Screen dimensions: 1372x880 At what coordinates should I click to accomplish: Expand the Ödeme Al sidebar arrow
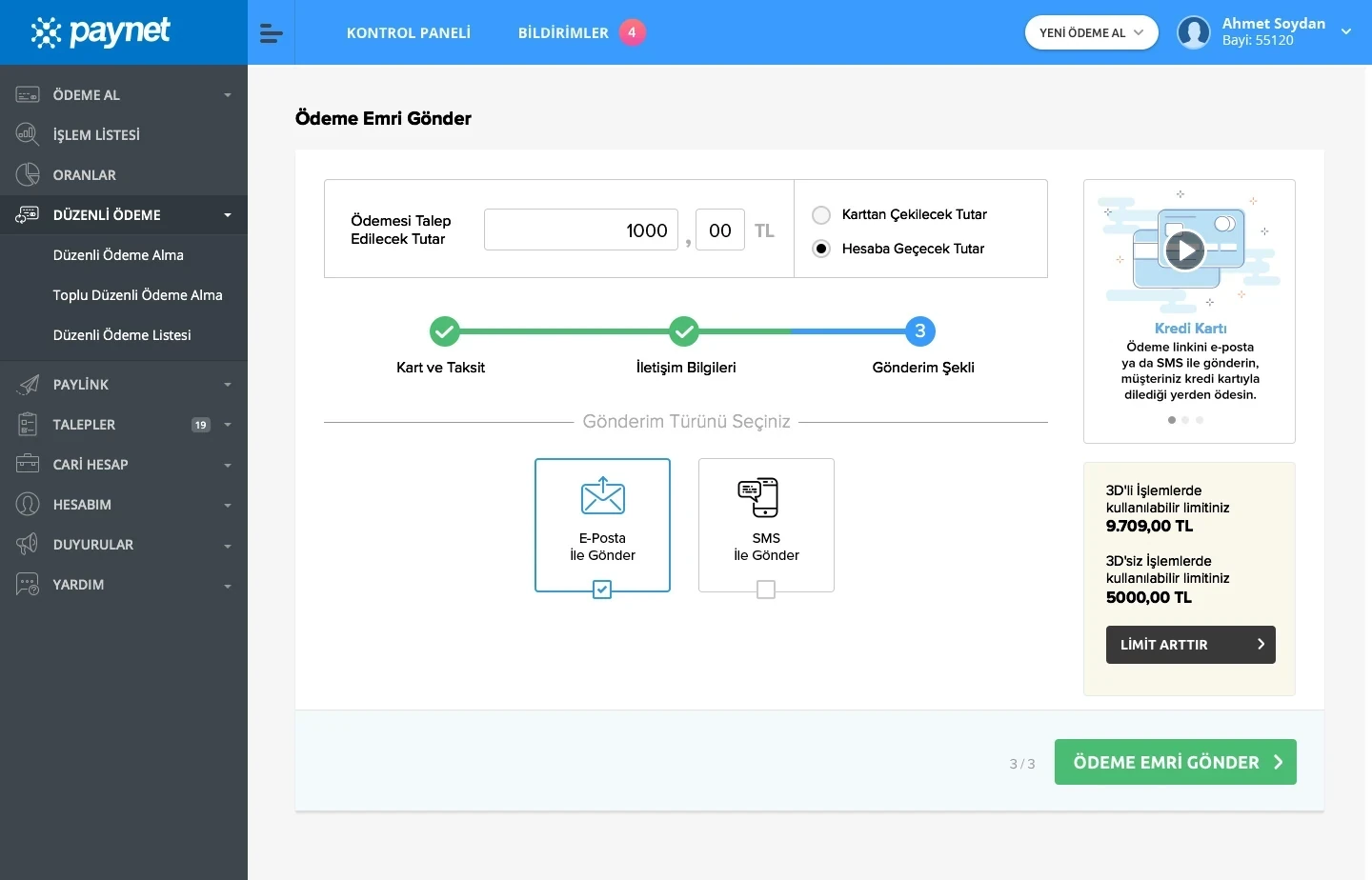coord(228,95)
